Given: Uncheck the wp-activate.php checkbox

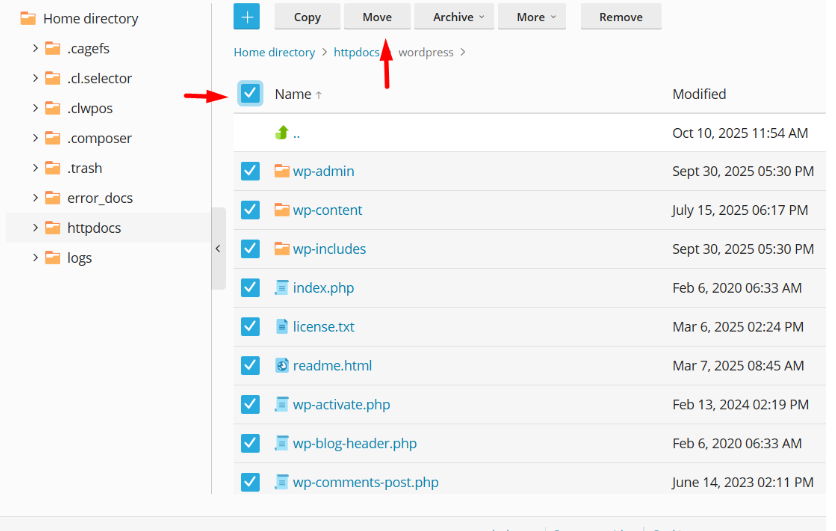Looking at the screenshot, I should (x=250, y=405).
